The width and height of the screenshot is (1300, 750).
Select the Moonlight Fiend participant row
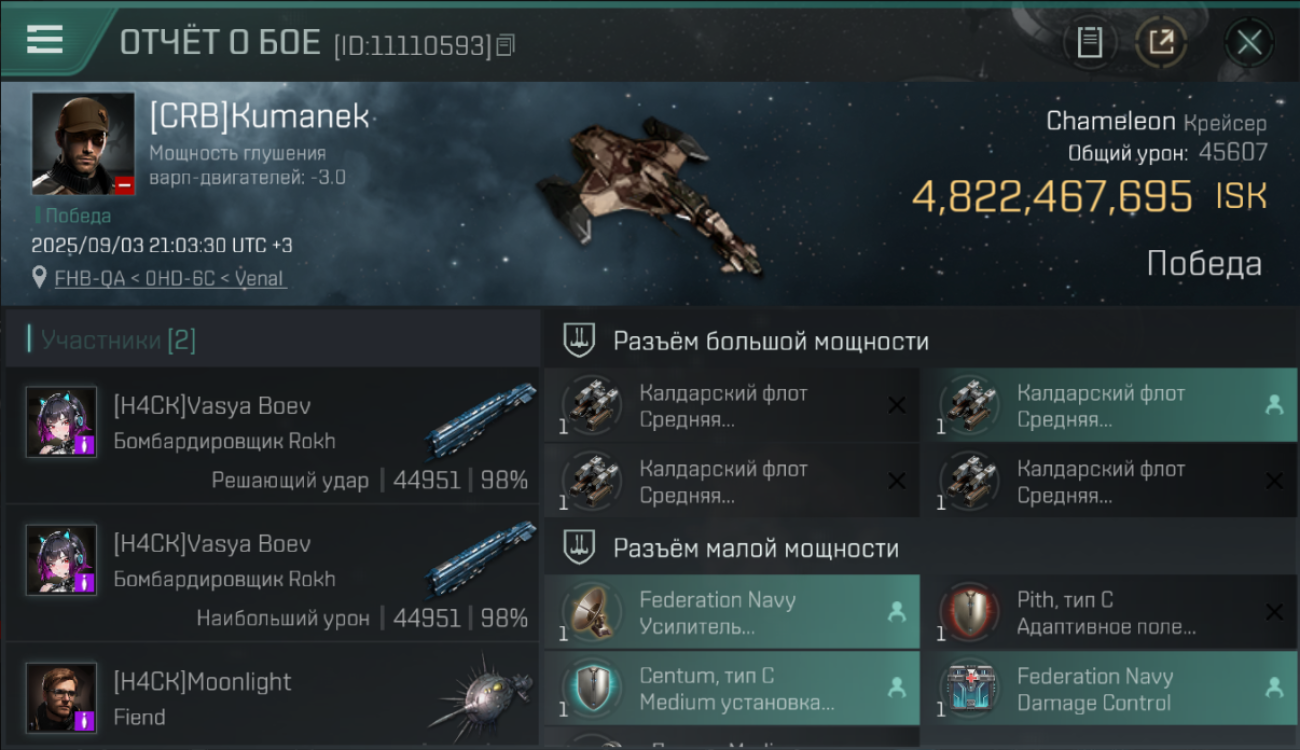[x=272, y=695]
